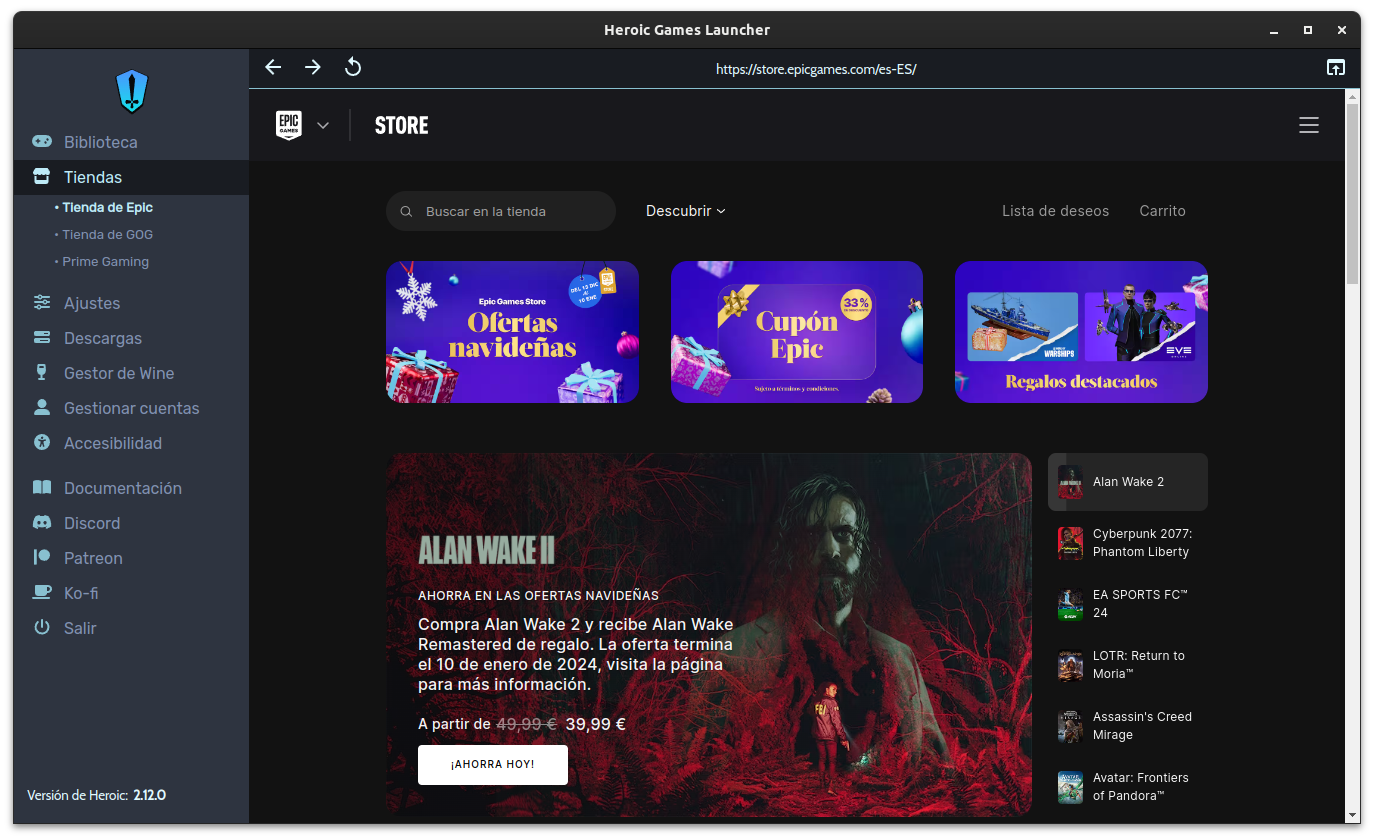Image resolution: width=1374 pixels, height=840 pixels.
Task: Open Prime Gaming store entry
Action: tap(105, 261)
